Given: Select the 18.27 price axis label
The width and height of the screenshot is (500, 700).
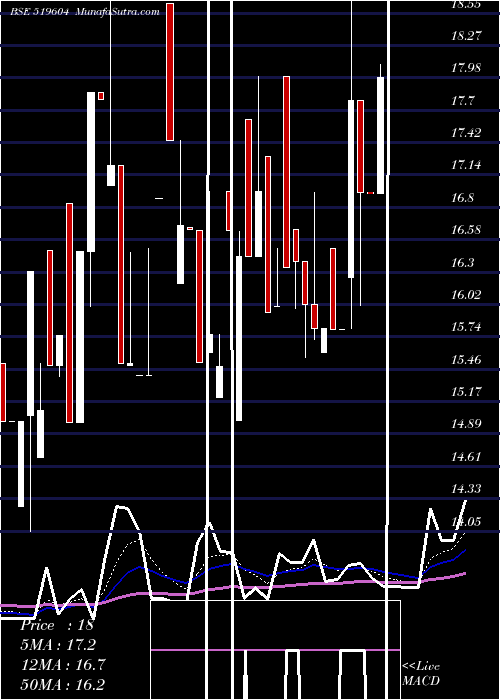Looking at the screenshot, I should coord(466,36).
